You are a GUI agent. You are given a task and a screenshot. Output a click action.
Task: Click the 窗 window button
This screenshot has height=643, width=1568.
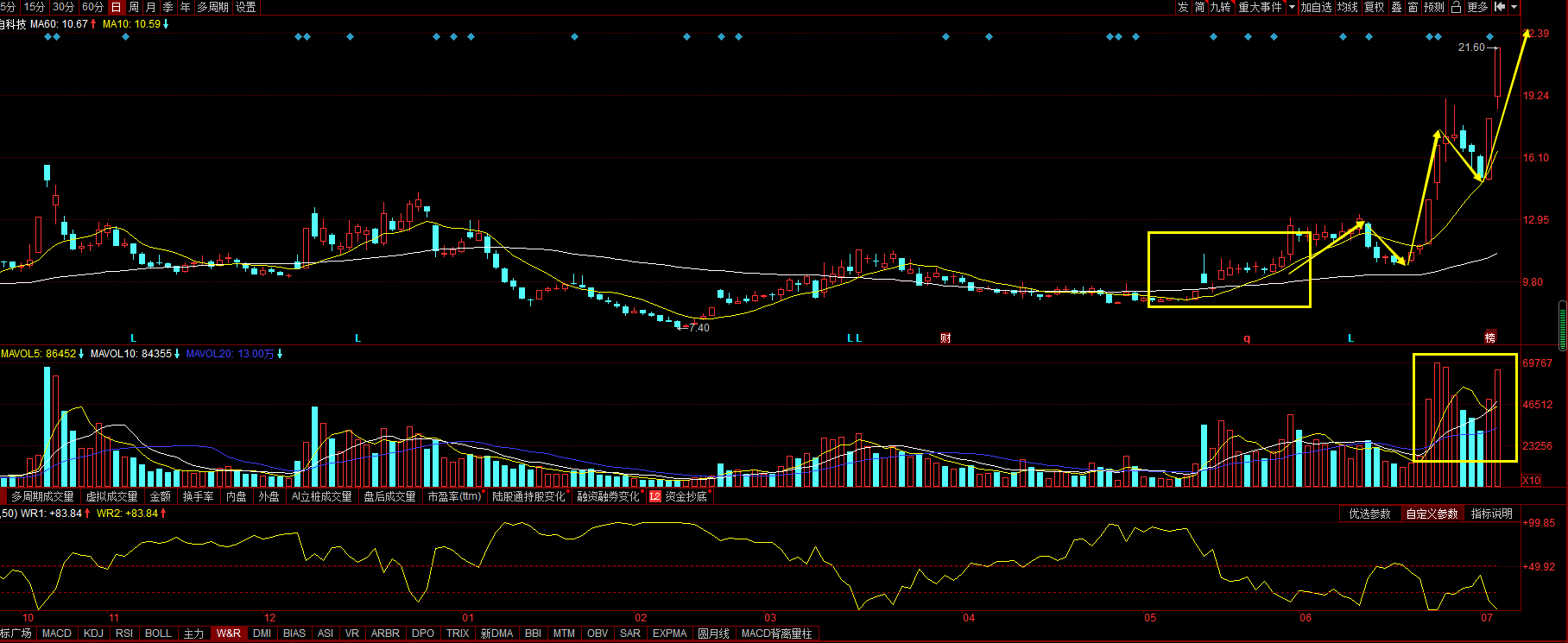point(1413,7)
